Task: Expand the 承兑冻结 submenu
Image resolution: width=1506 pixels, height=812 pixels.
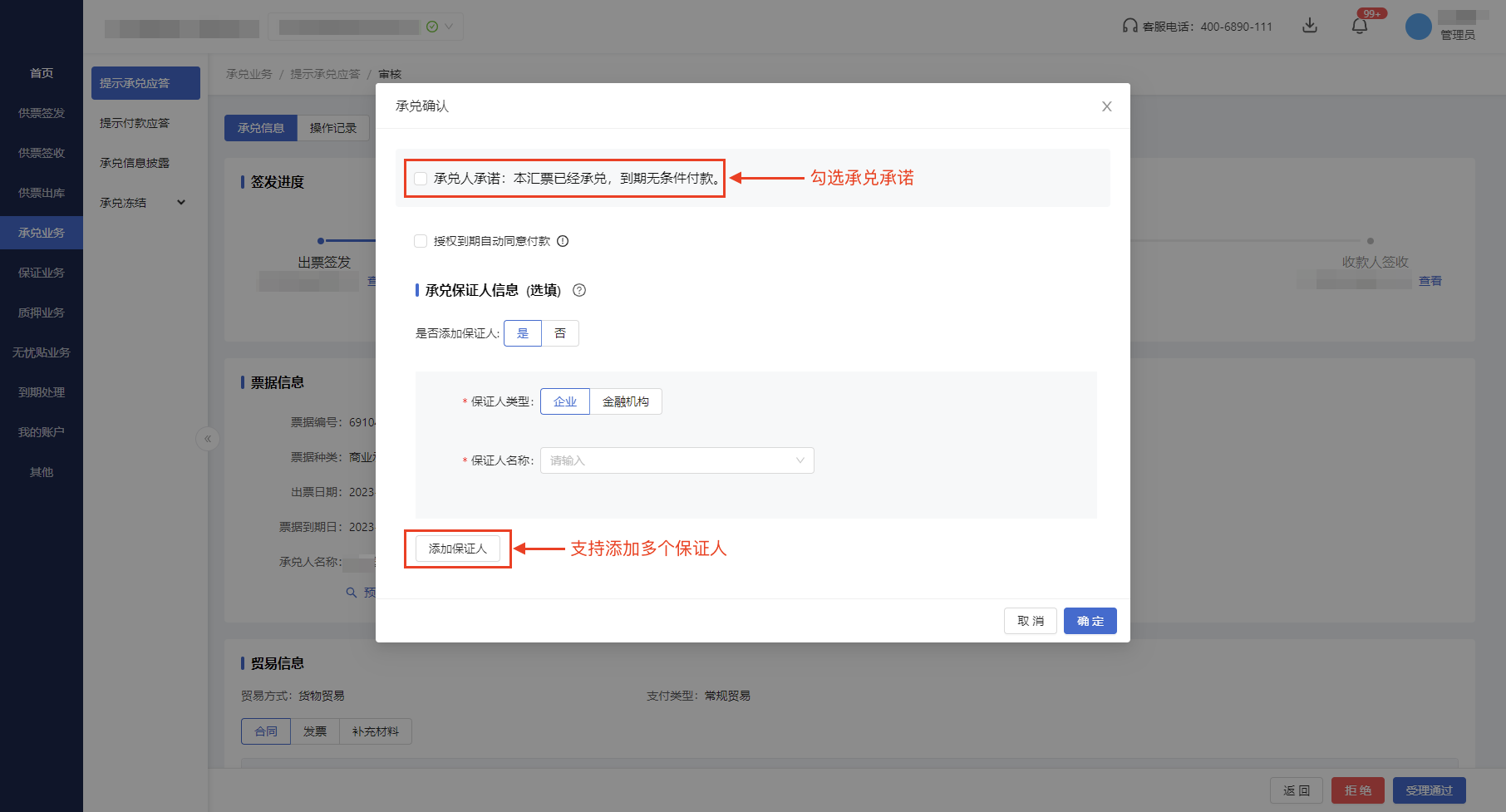Action: [141, 202]
